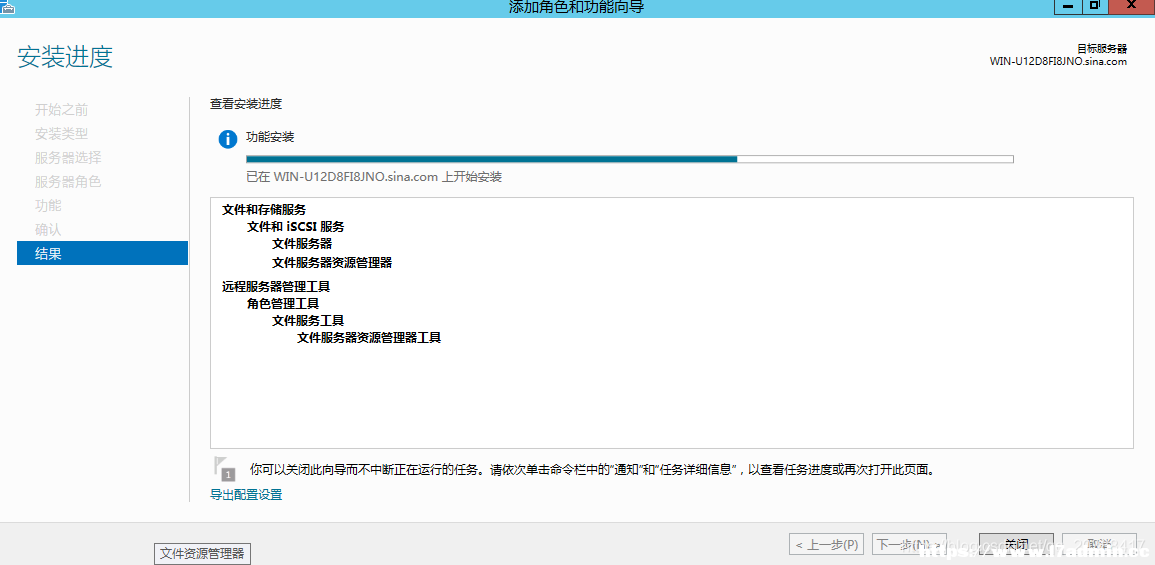The height and width of the screenshot is (565, 1155).
Task: Select the highlighted 结果 step in the sidebar
Action: point(102,253)
